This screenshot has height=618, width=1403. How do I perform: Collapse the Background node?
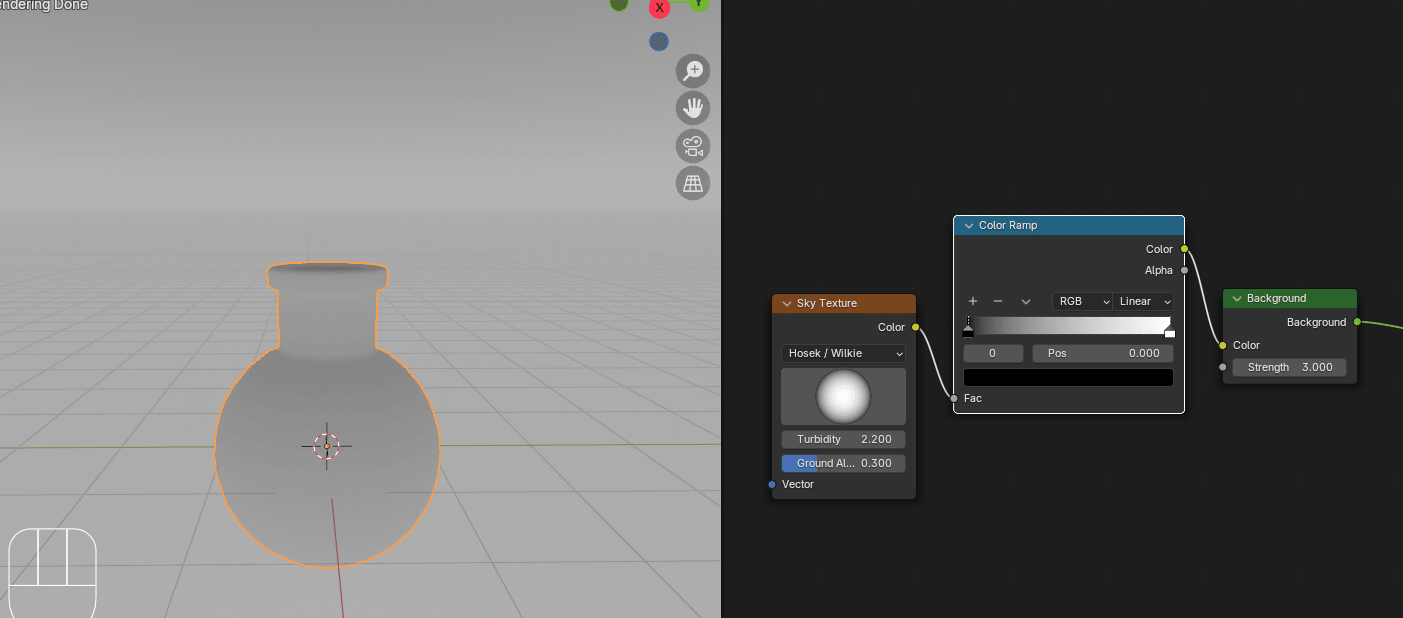pos(1236,298)
